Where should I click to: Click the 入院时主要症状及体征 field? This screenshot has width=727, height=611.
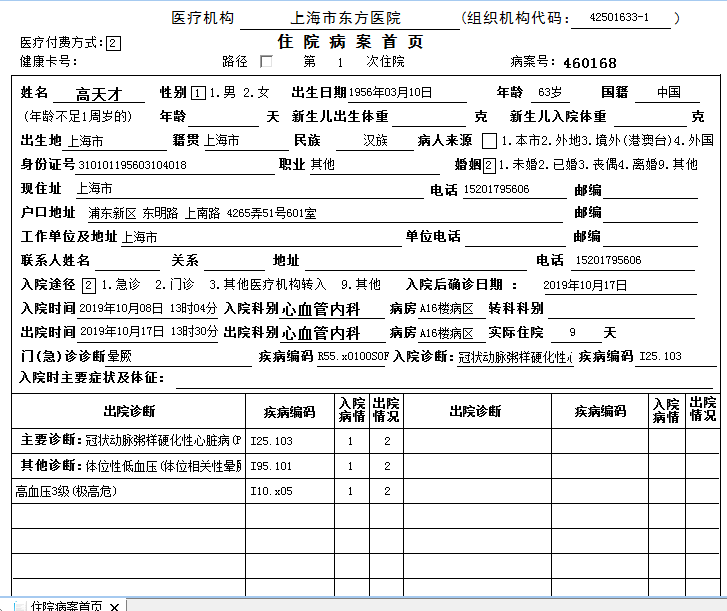[x=444, y=378]
